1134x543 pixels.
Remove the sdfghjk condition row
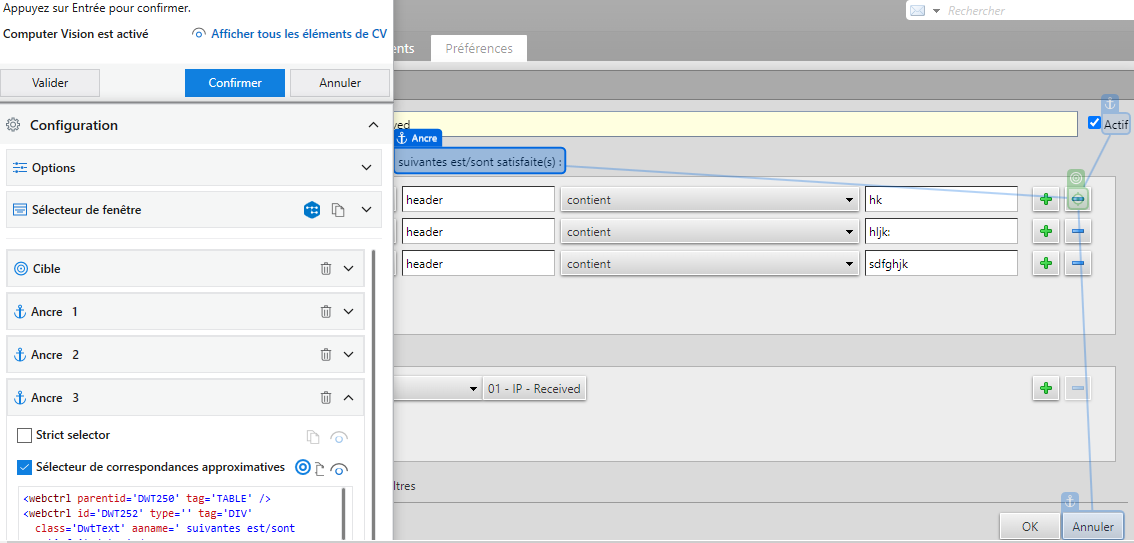click(1078, 263)
